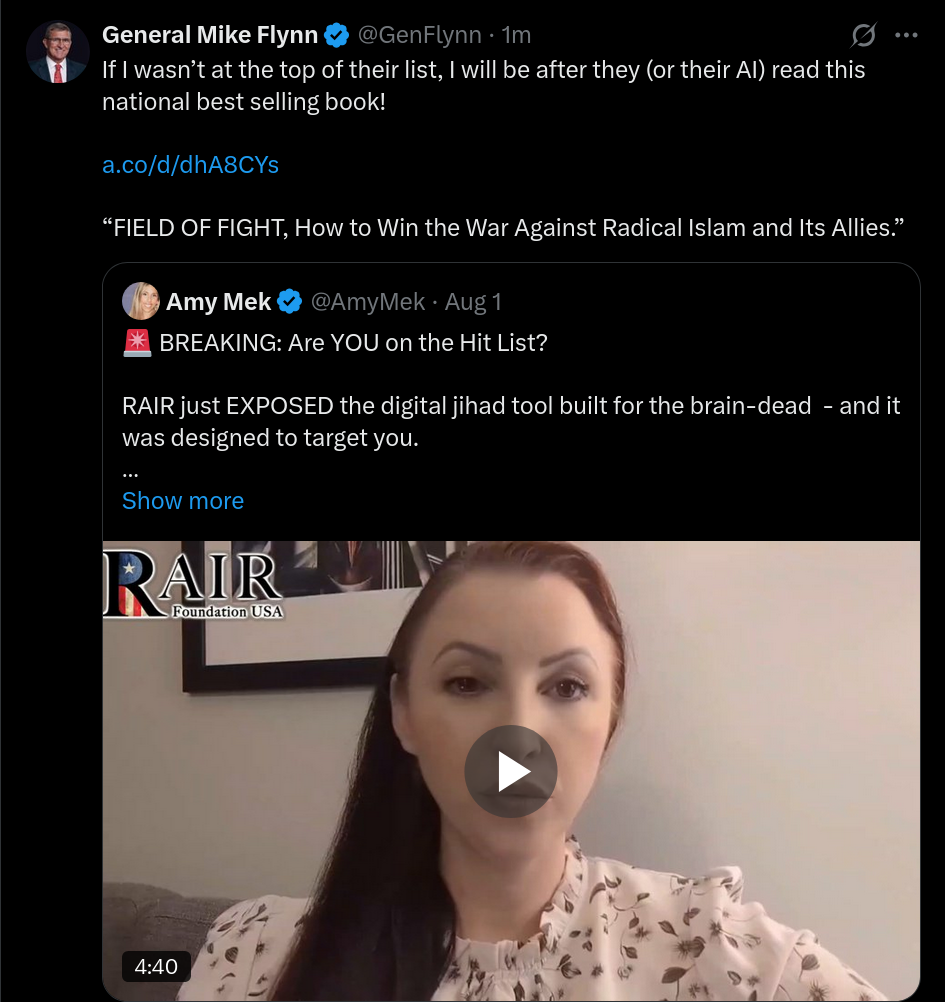
Task: Open General Mike Flynn's display name
Action: 210,35
